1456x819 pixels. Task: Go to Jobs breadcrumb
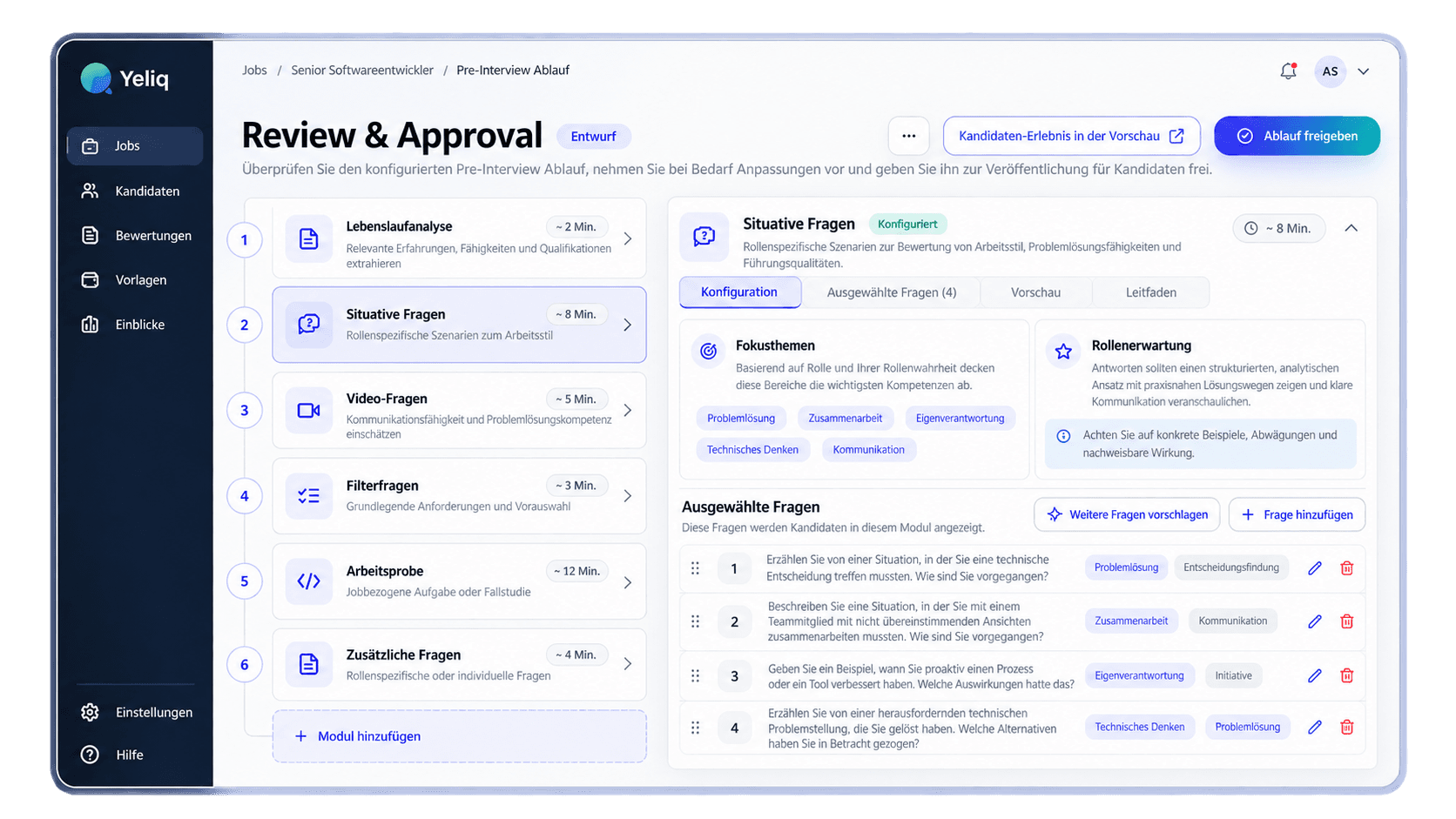(x=254, y=70)
